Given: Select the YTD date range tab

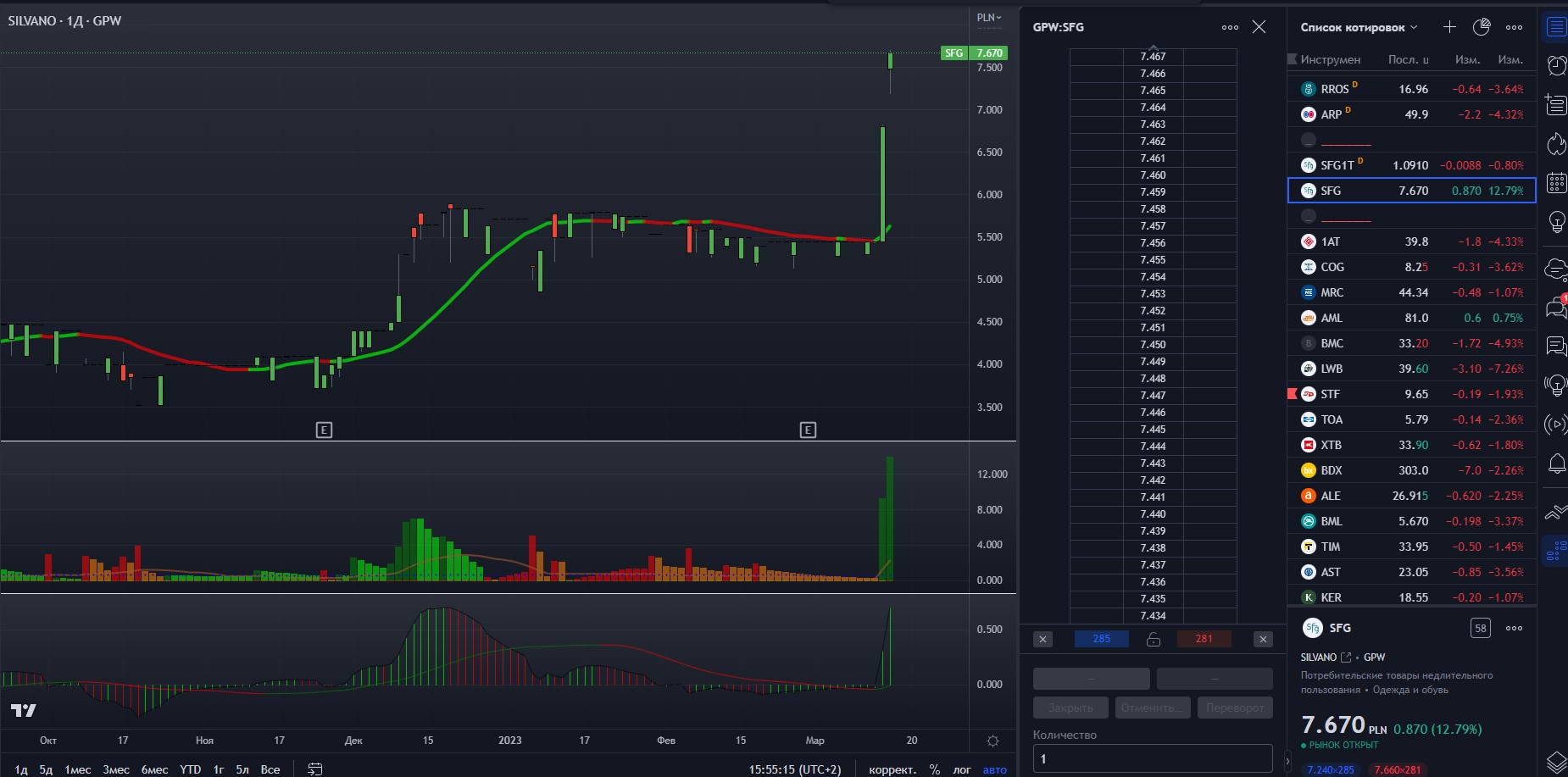Looking at the screenshot, I should [191, 769].
